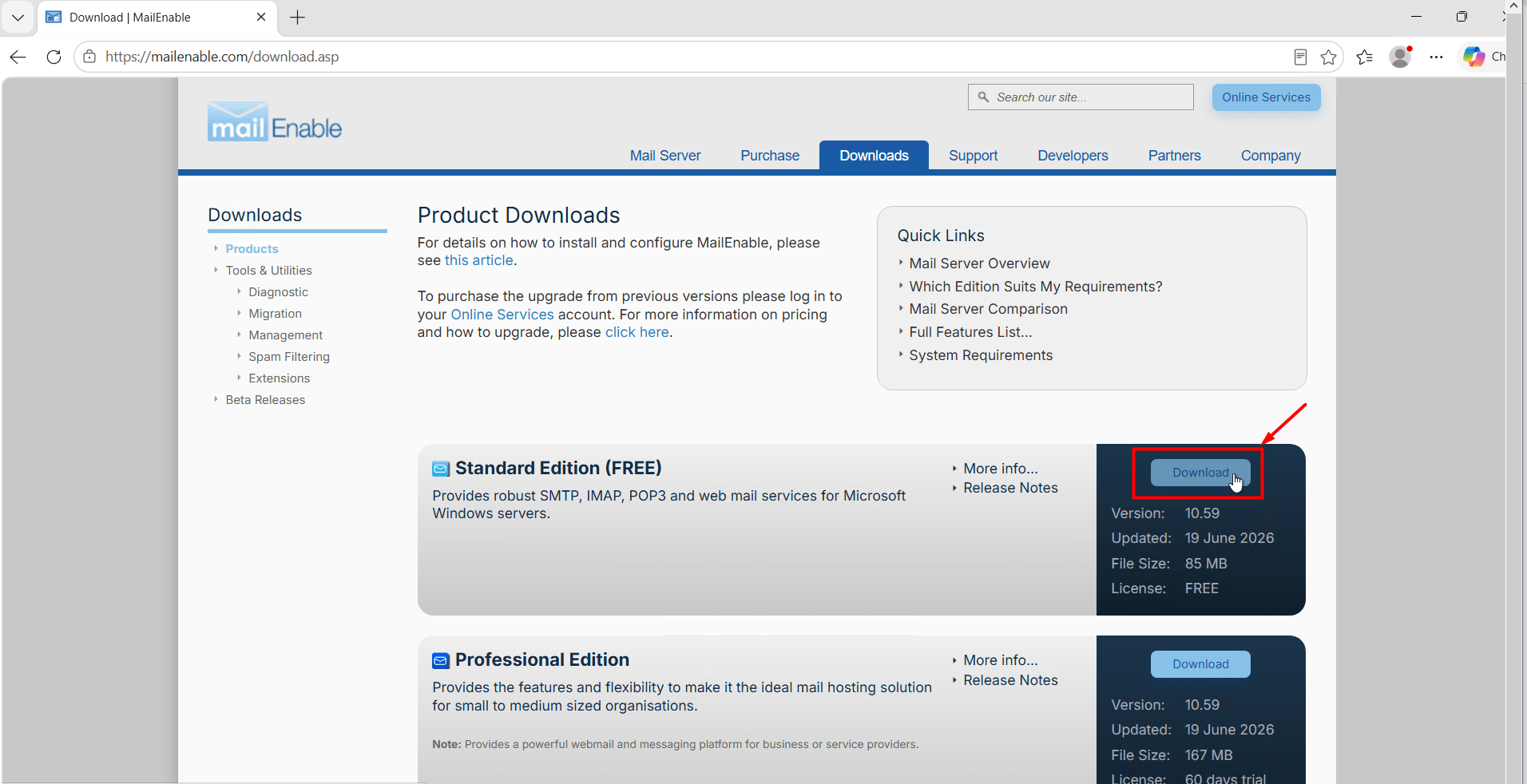Open the Mail Server menu
1527x784 pixels.
[665, 156]
